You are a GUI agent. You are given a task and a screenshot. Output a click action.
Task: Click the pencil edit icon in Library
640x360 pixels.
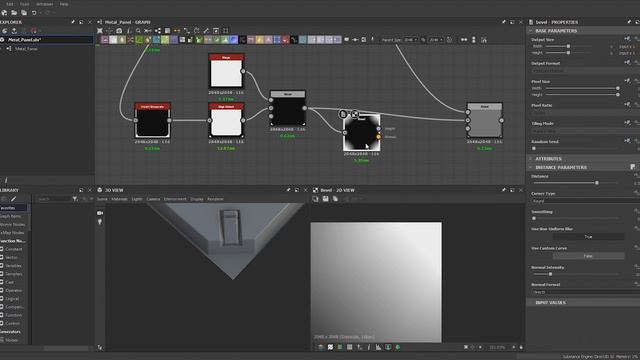(x=13, y=199)
